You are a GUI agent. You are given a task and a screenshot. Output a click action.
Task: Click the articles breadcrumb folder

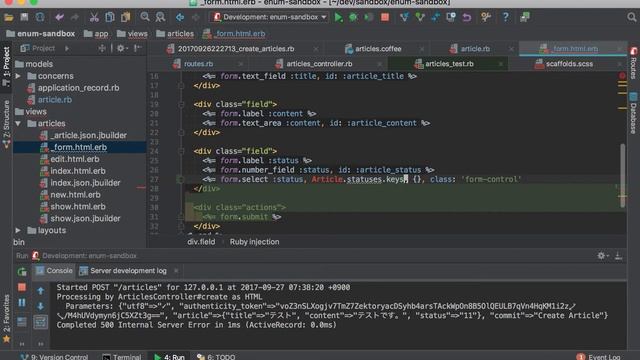pos(175,33)
